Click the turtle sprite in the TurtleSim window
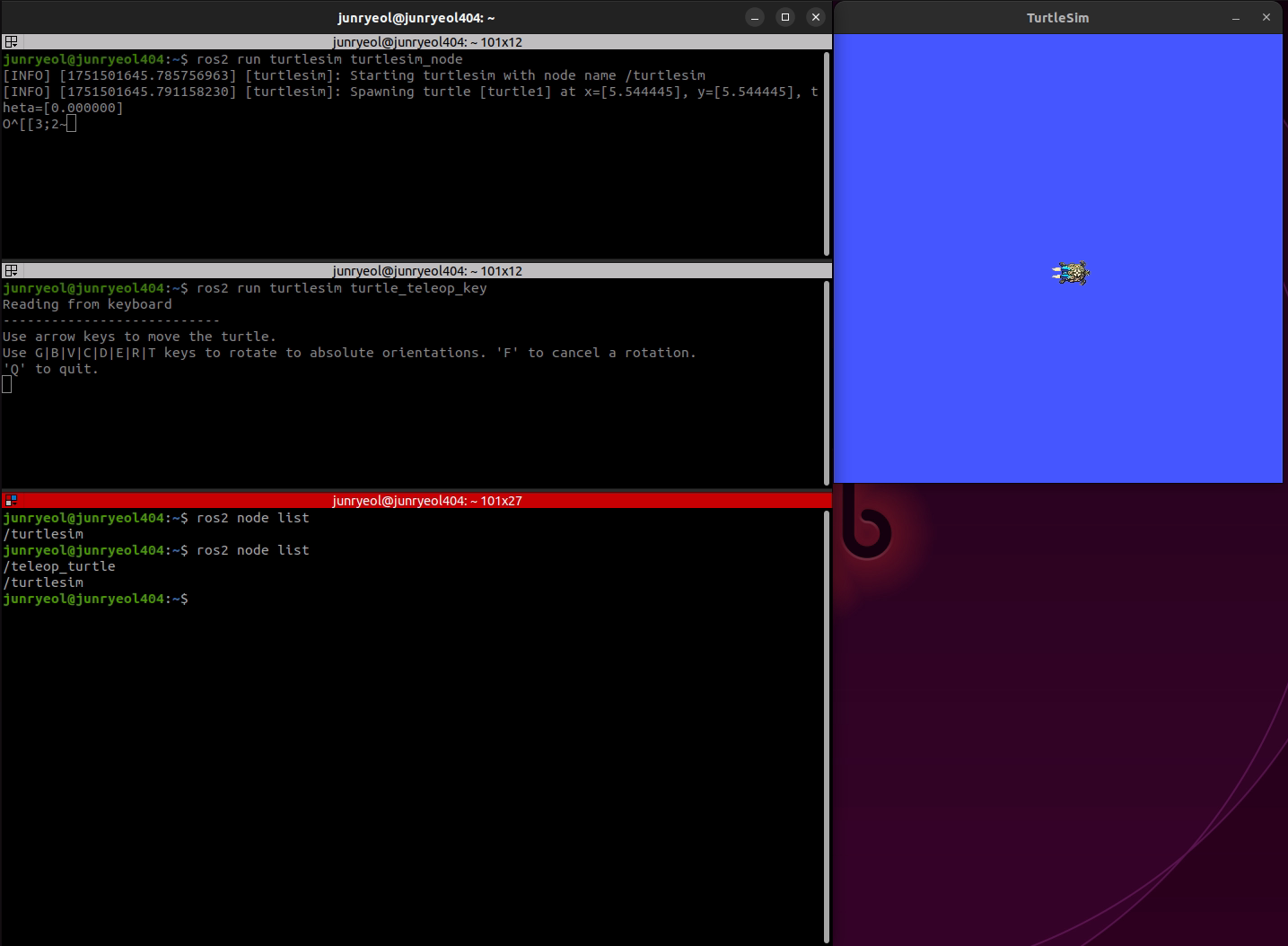This screenshot has width=1288, height=946. [x=1071, y=273]
